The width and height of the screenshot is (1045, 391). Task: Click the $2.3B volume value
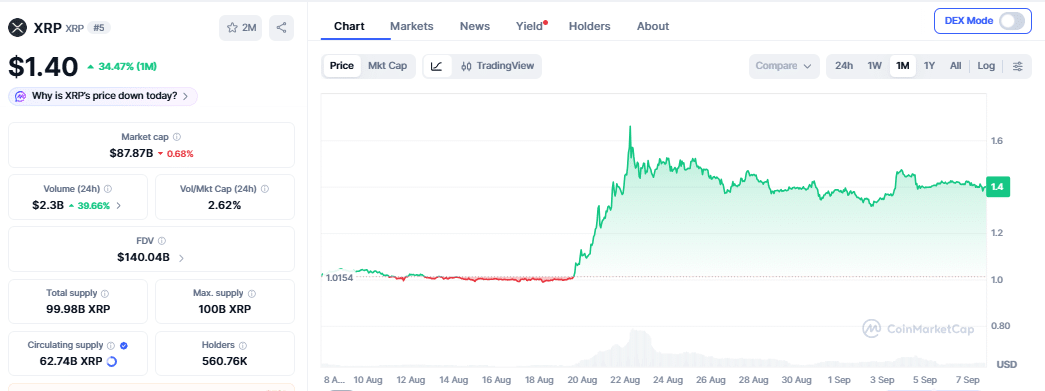[x=48, y=205]
